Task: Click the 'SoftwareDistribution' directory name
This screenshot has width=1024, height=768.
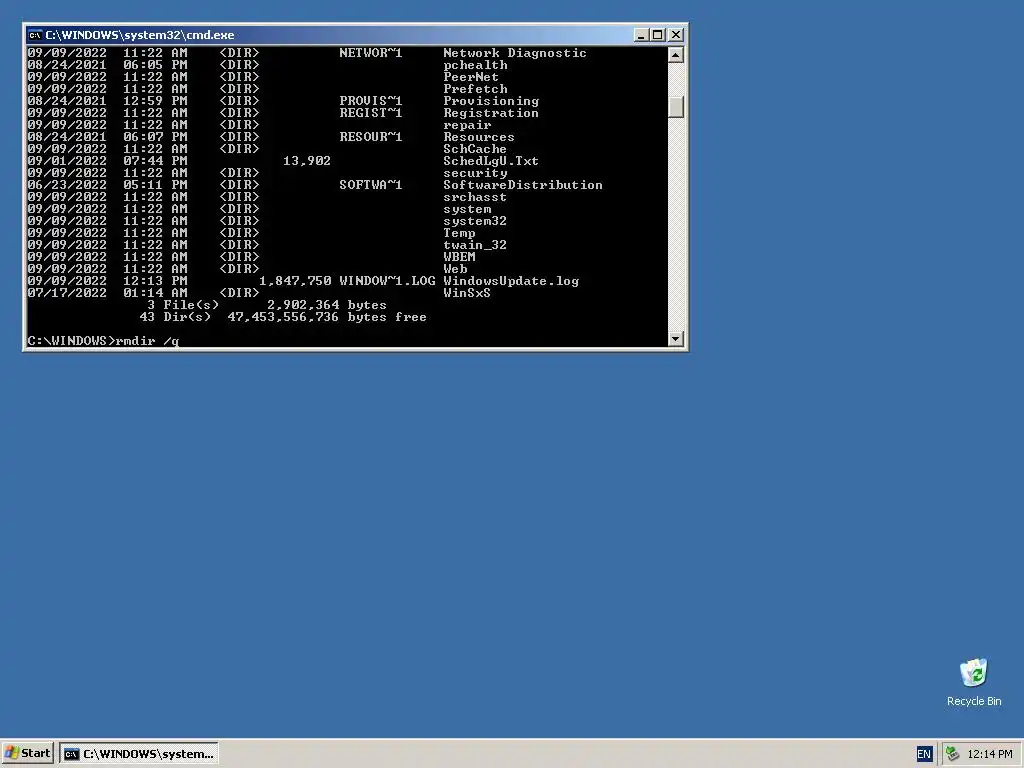Action: (522, 185)
